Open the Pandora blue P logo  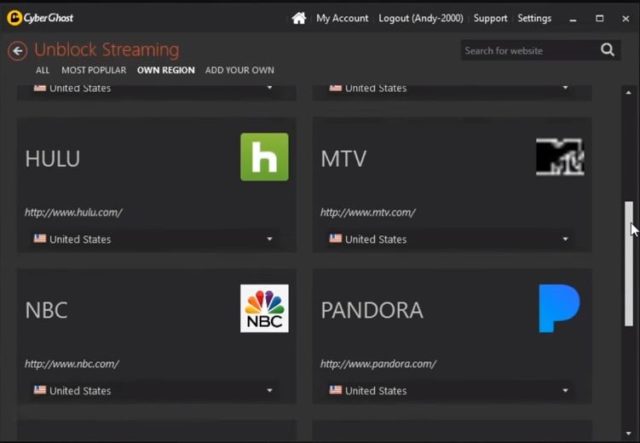560,308
